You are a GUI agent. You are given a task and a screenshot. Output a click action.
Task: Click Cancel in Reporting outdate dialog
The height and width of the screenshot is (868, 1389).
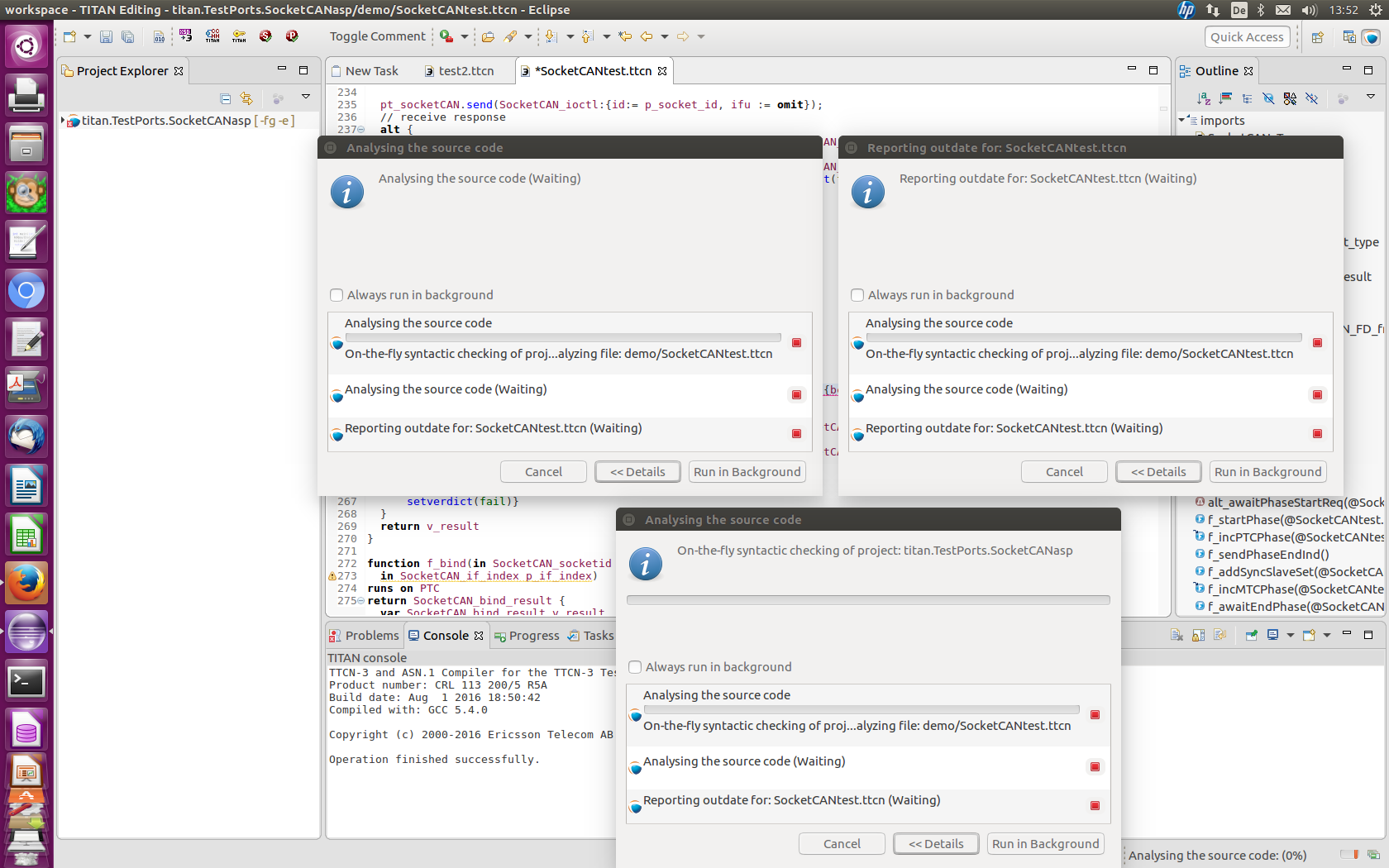pyautogui.click(x=1064, y=471)
